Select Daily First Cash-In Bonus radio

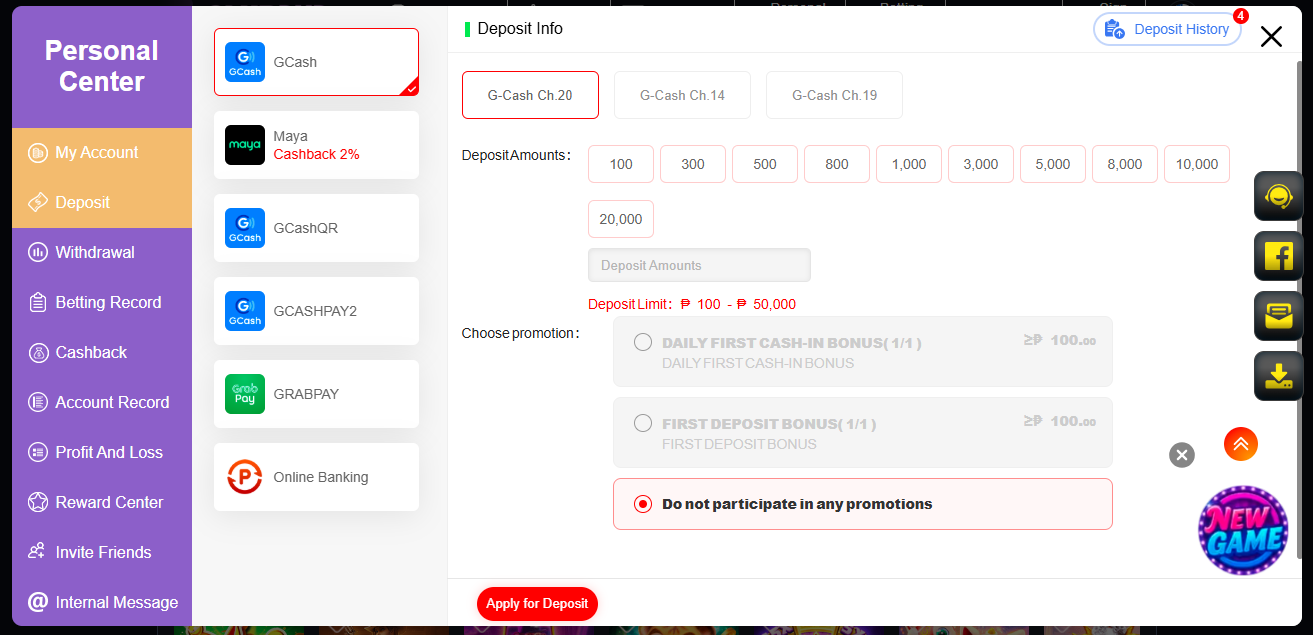(643, 343)
